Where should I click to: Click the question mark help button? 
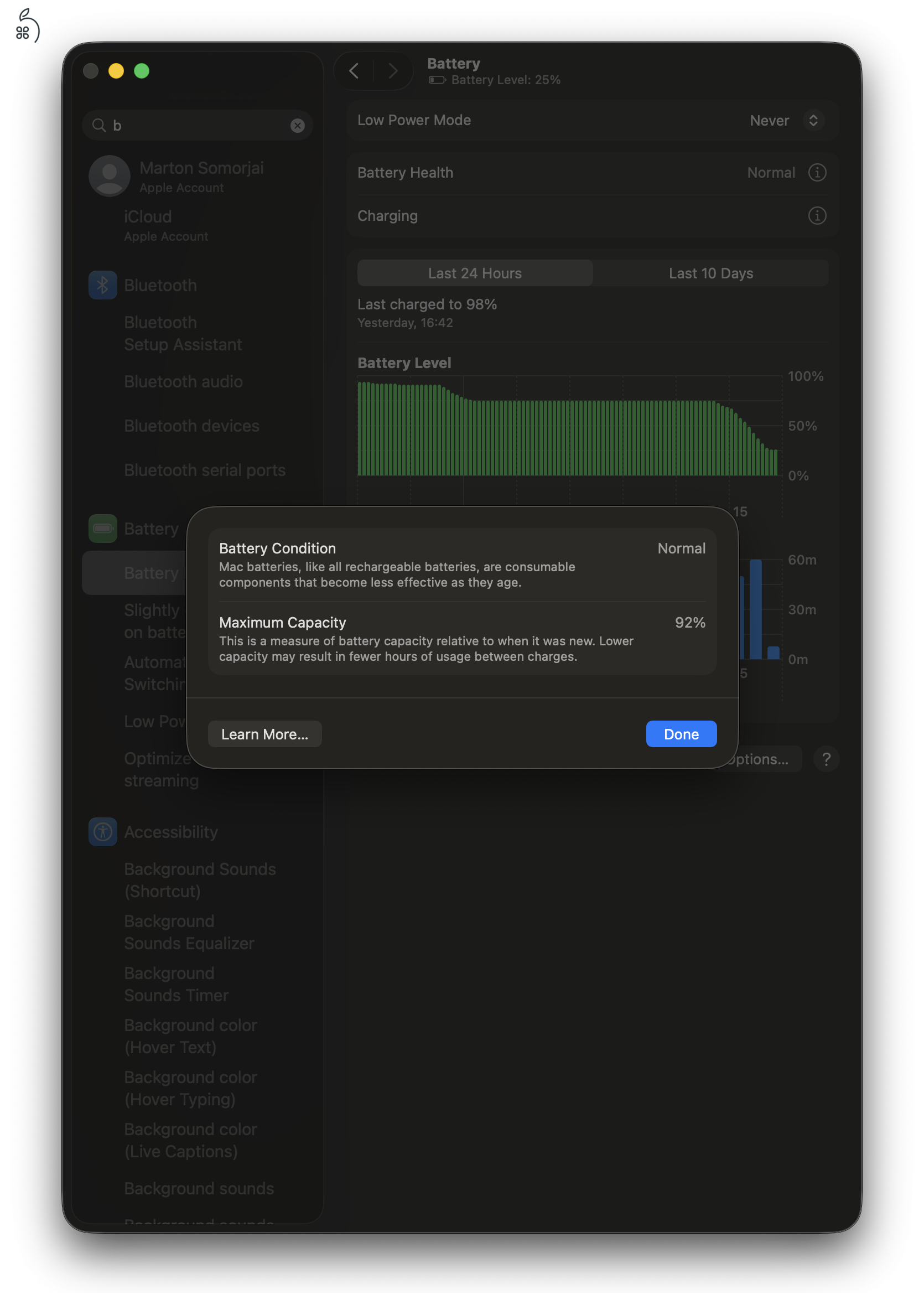click(x=826, y=759)
